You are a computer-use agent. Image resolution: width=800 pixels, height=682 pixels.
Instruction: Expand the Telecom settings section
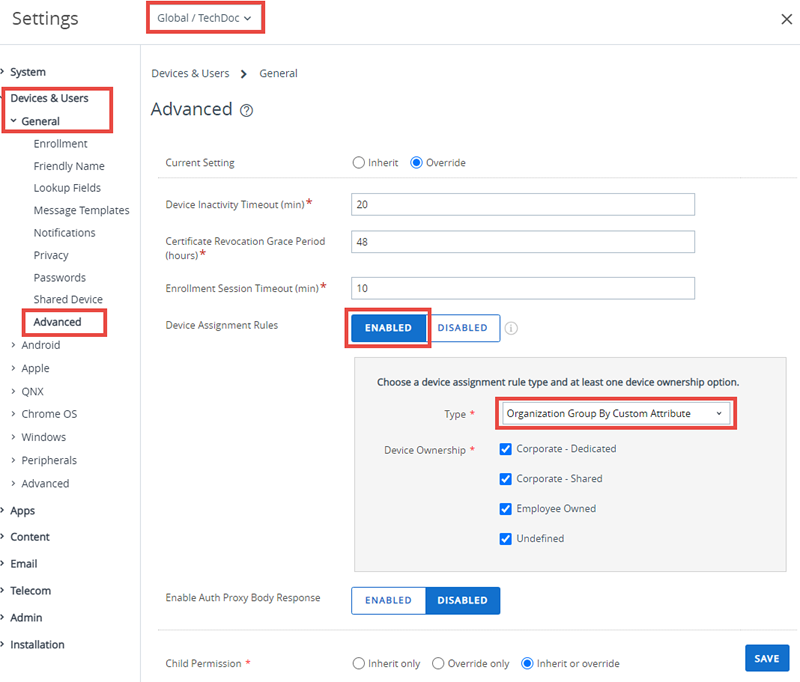(30, 591)
